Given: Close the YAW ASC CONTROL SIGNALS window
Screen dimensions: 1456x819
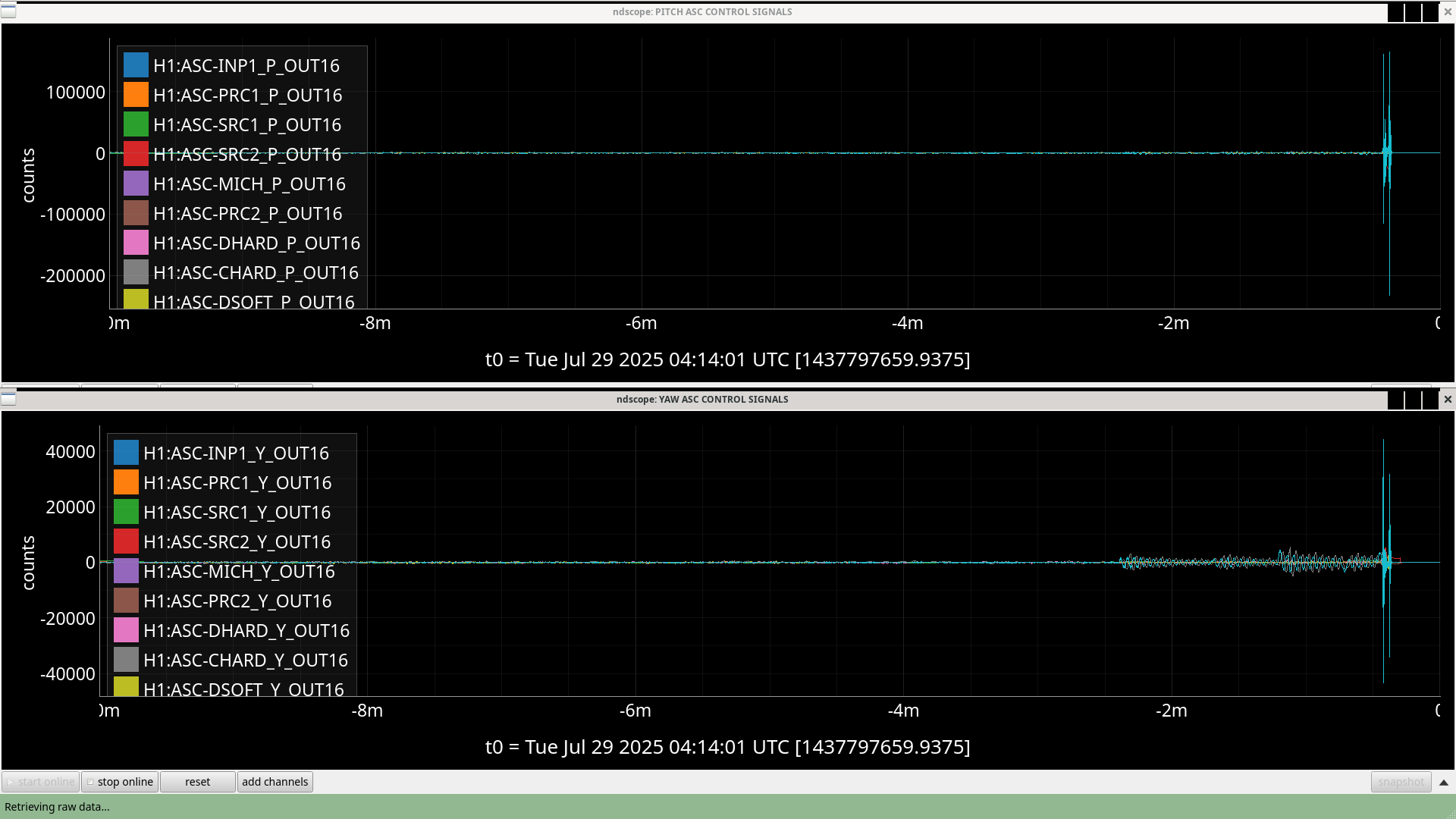Looking at the screenshot, I should coord(1447,399).
